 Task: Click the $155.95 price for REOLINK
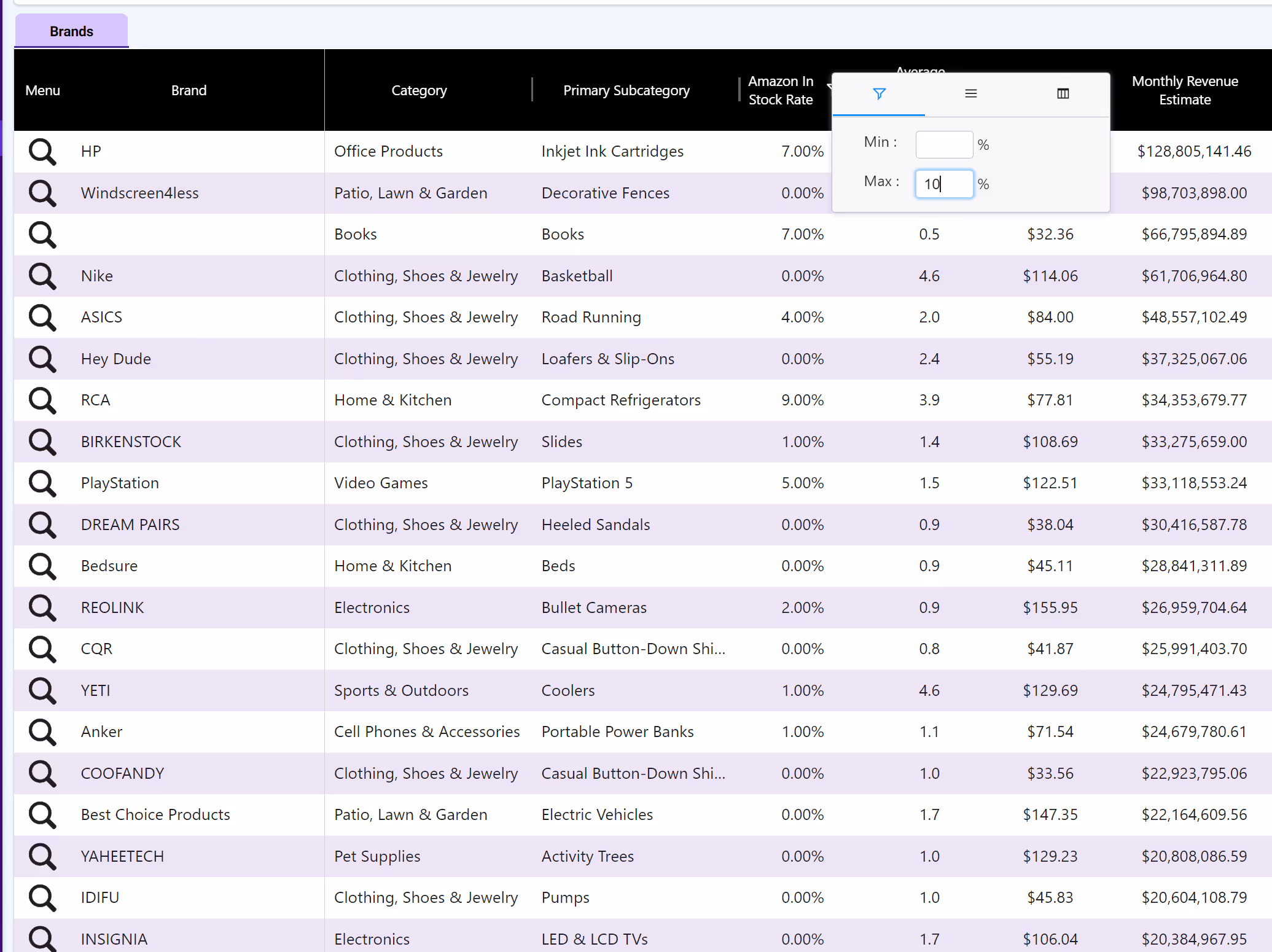(x=1050, y=607)
